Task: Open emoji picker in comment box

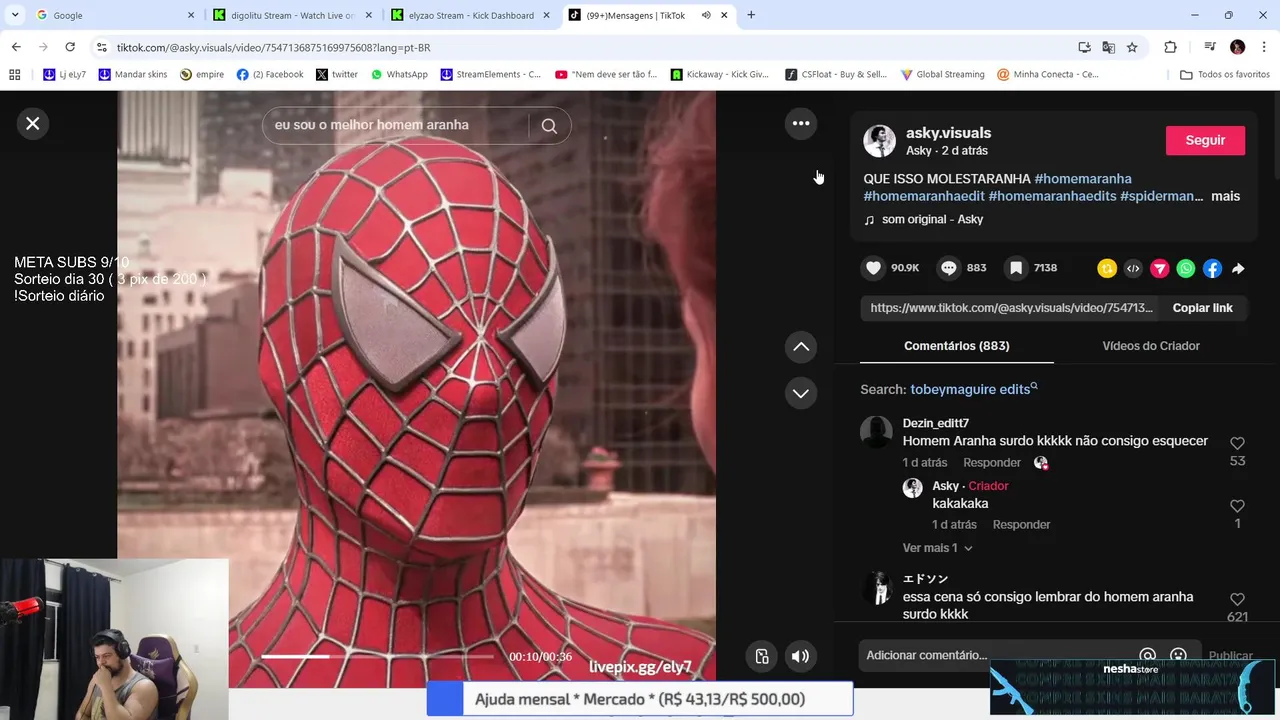Action: (x=1178, y=655)
